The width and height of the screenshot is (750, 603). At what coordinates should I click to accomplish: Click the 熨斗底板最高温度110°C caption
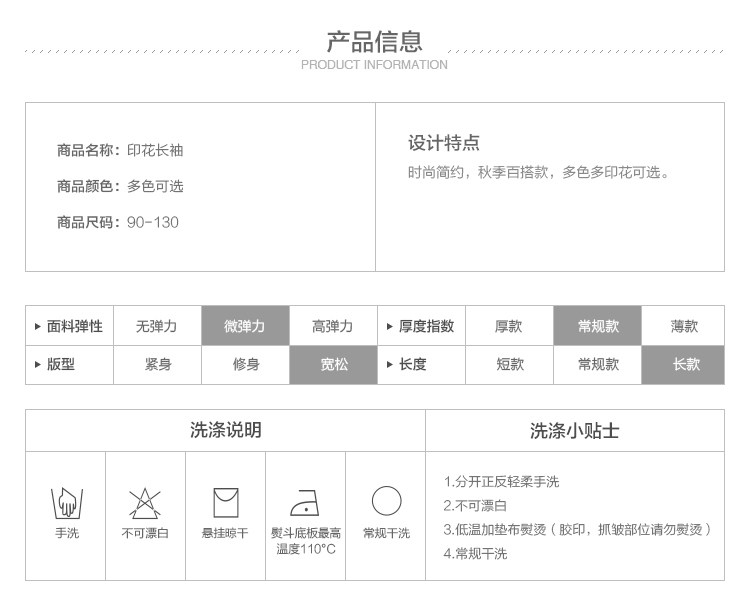point(306,541)
